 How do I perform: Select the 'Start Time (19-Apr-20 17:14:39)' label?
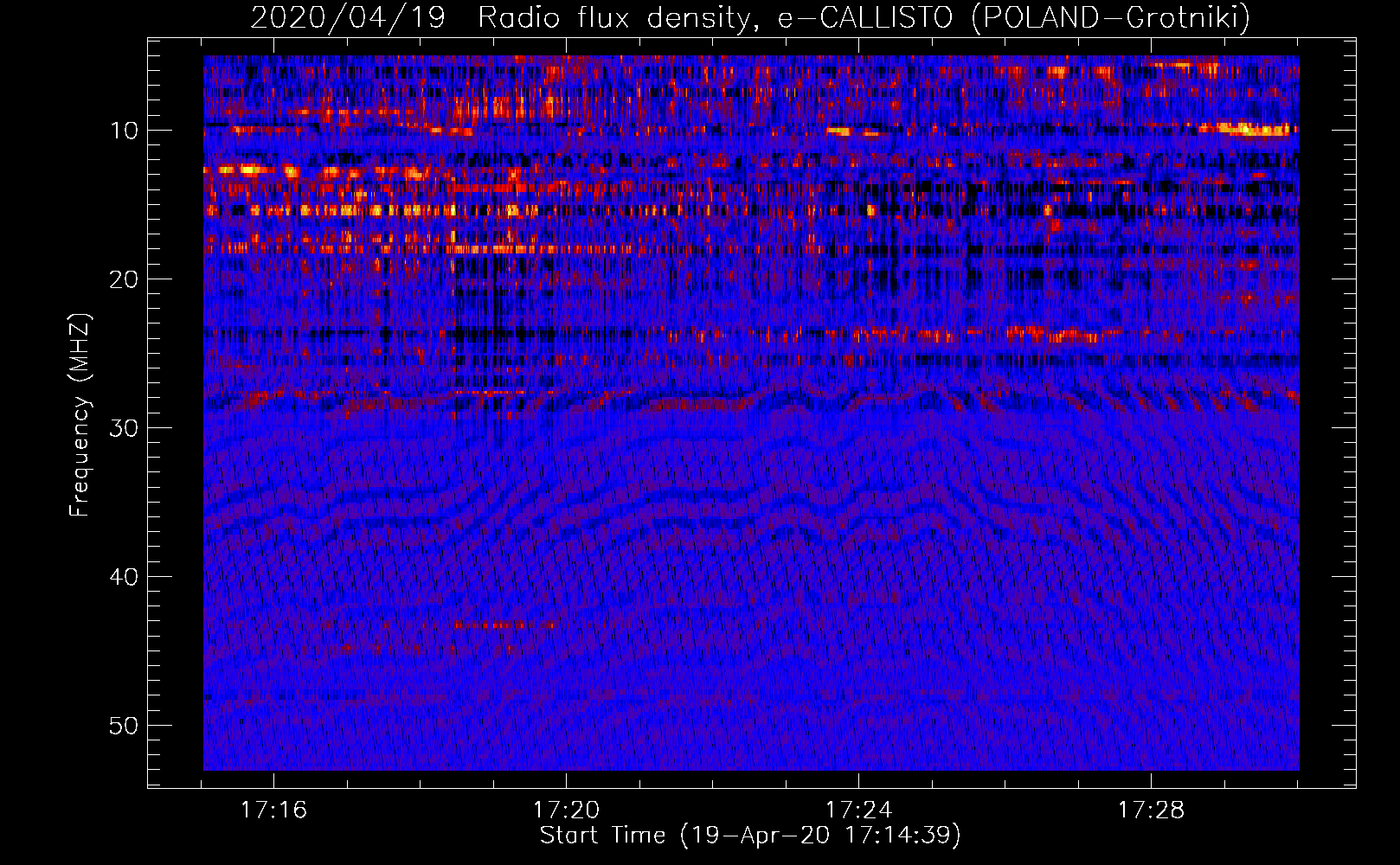(x=750, y=836)
